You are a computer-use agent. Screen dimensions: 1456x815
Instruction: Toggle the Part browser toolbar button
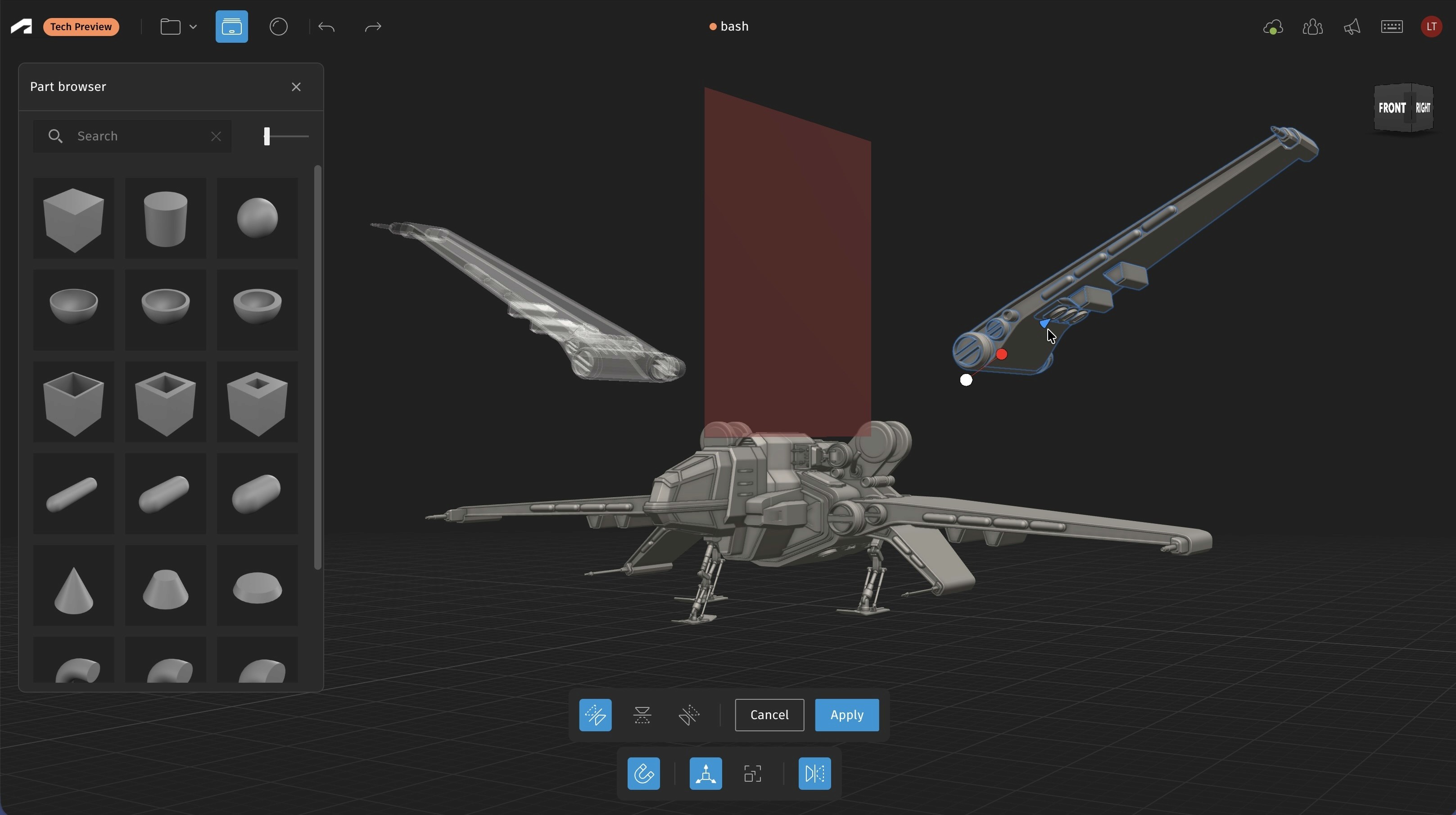[x=232, y=27]
